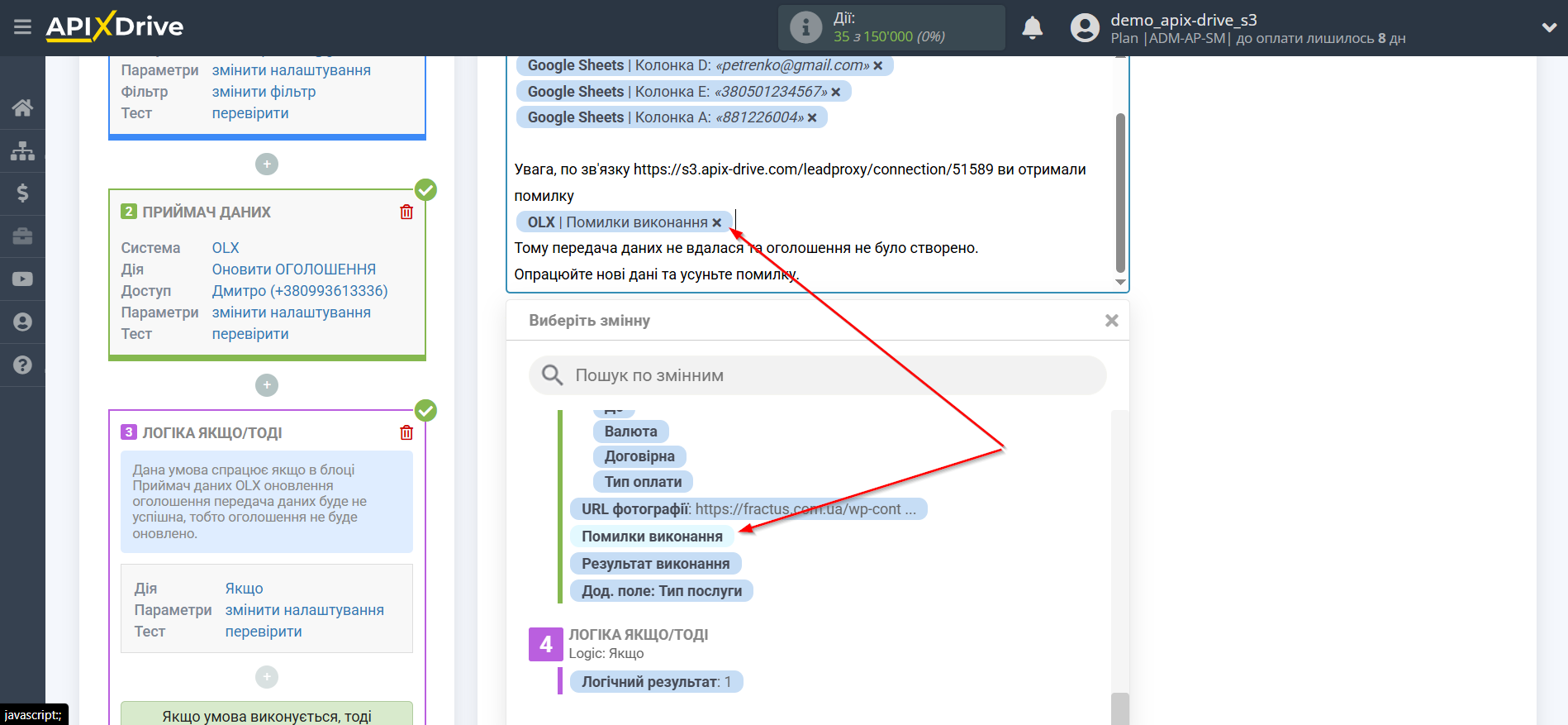This screenshot has height=725, width=1568.
Task: Open the user profile sidebar icon
Action: (x=22, y=322)
